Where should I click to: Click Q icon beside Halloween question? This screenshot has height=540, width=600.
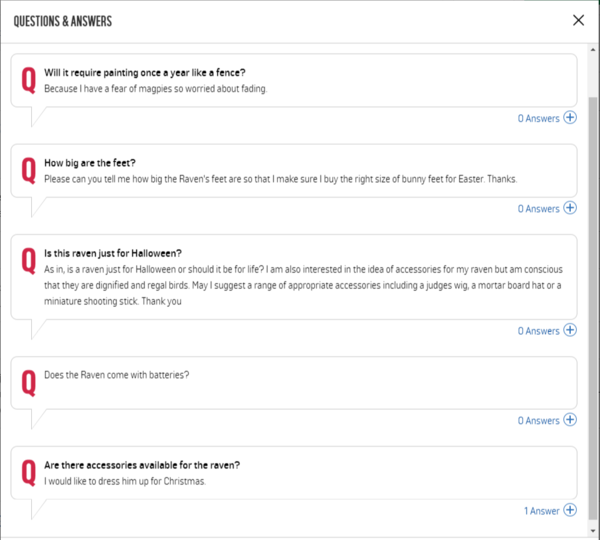pyautogui.click(x=28, y=262)
